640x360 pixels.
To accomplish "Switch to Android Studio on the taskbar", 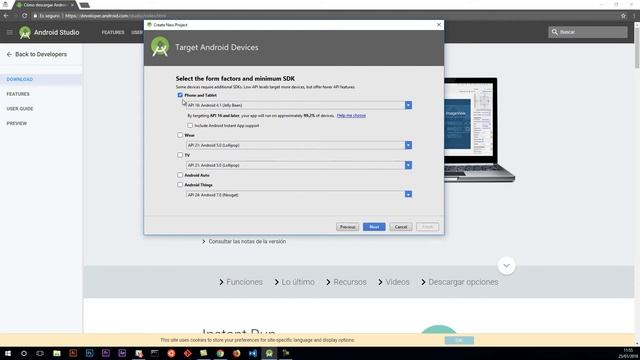I will point(269,353).
